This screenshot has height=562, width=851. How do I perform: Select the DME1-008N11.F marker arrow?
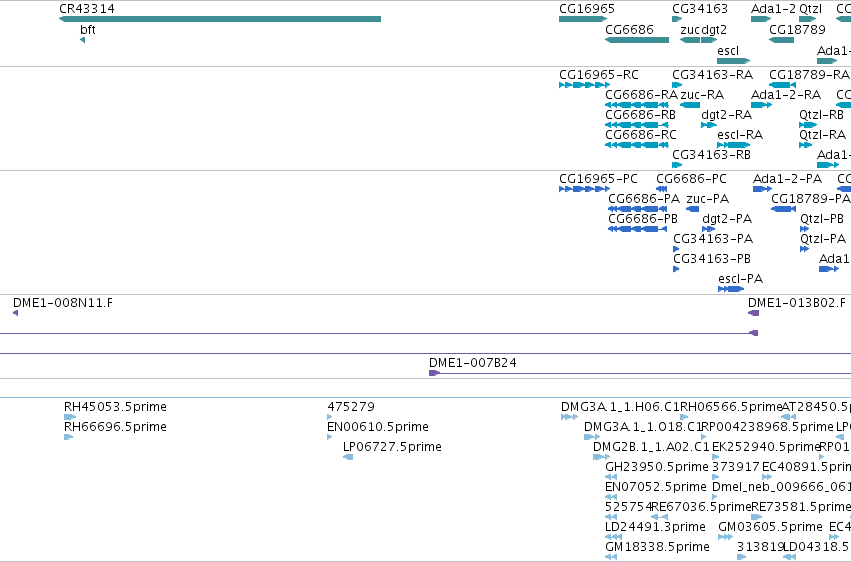click(16, 313)
